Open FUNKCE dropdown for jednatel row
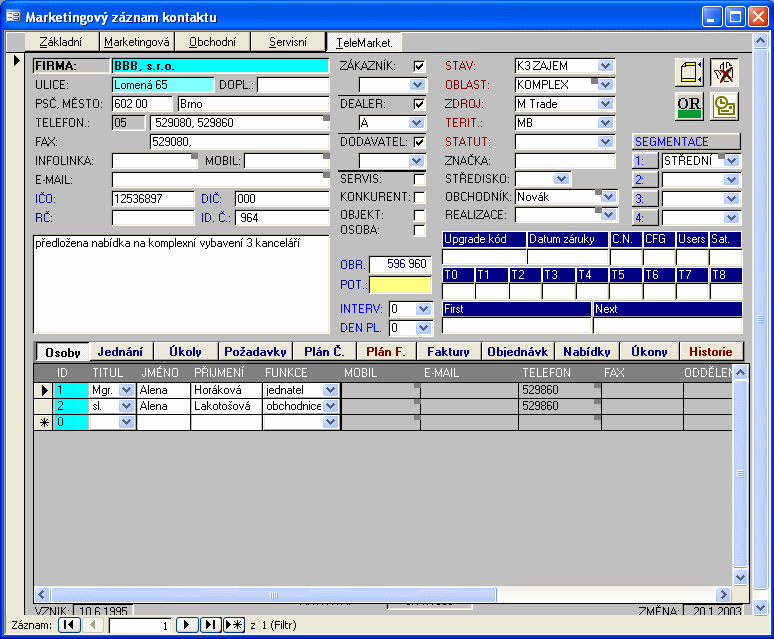The image size is (774, 639). tap(330, 390)
